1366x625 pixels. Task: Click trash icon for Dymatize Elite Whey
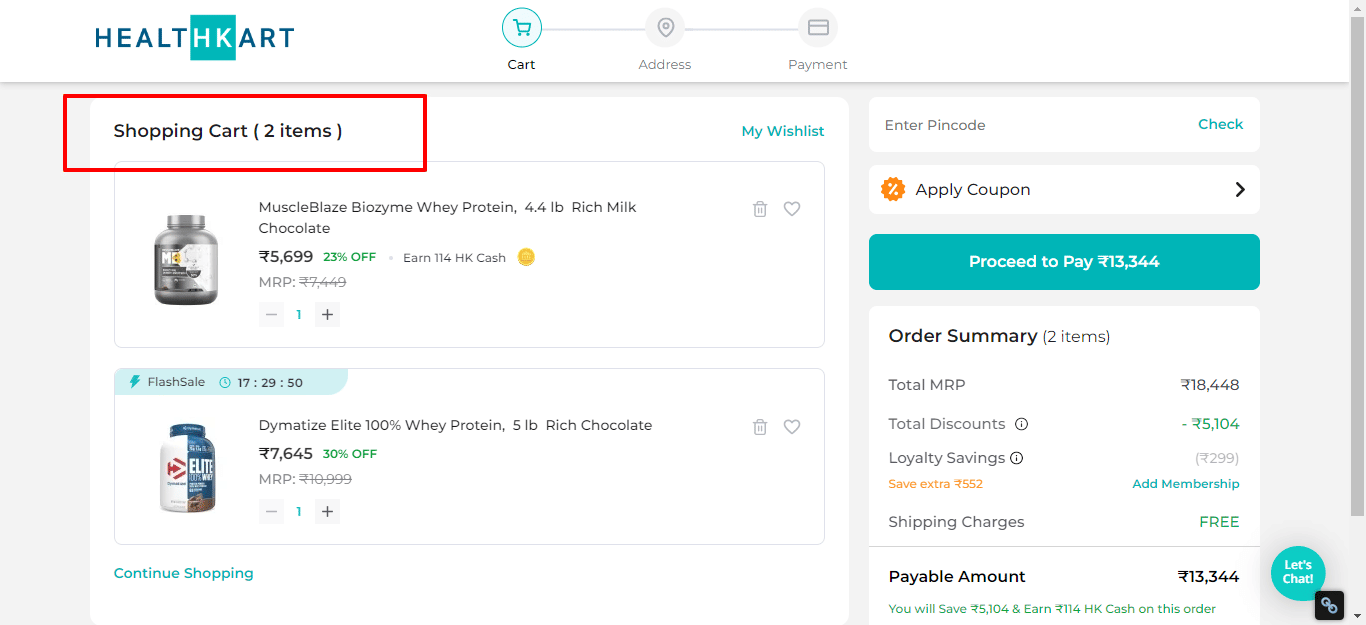point(760,427)
